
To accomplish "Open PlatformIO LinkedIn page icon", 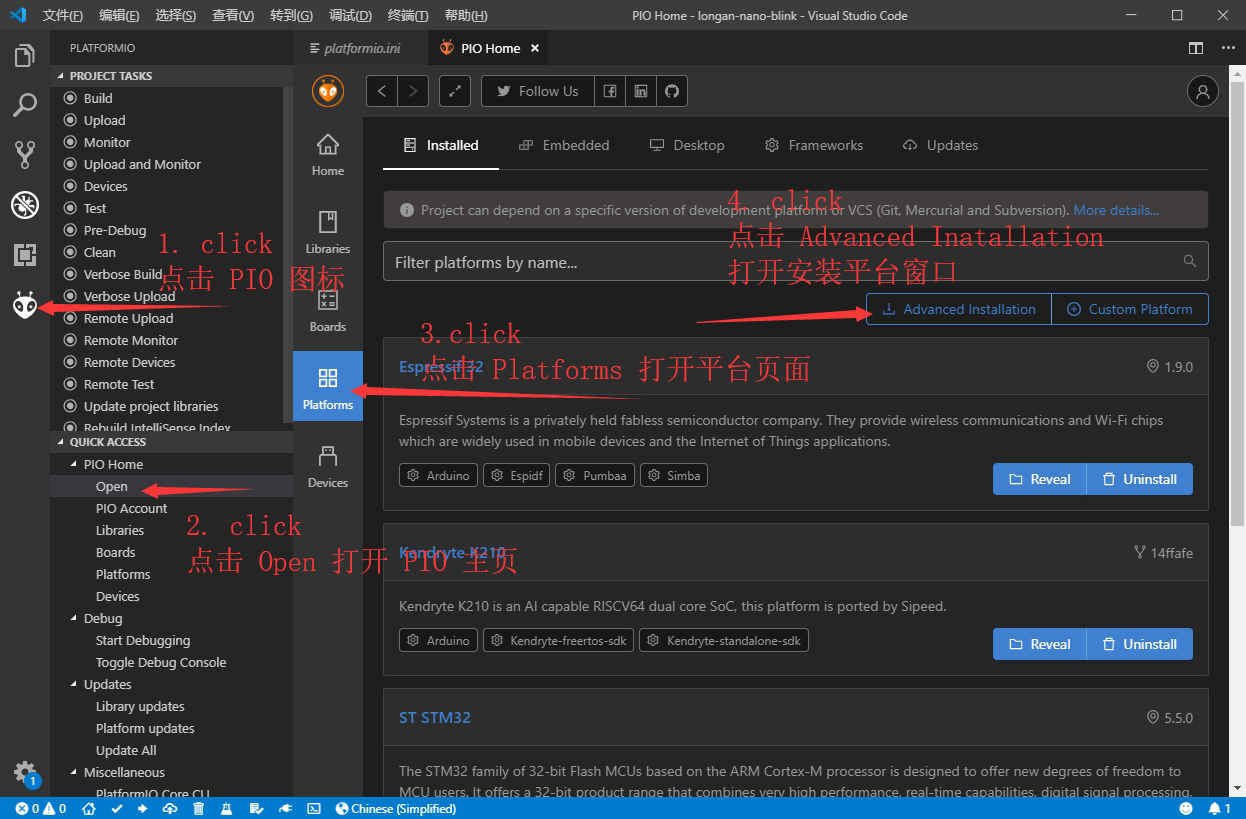I will coord(641,91).
